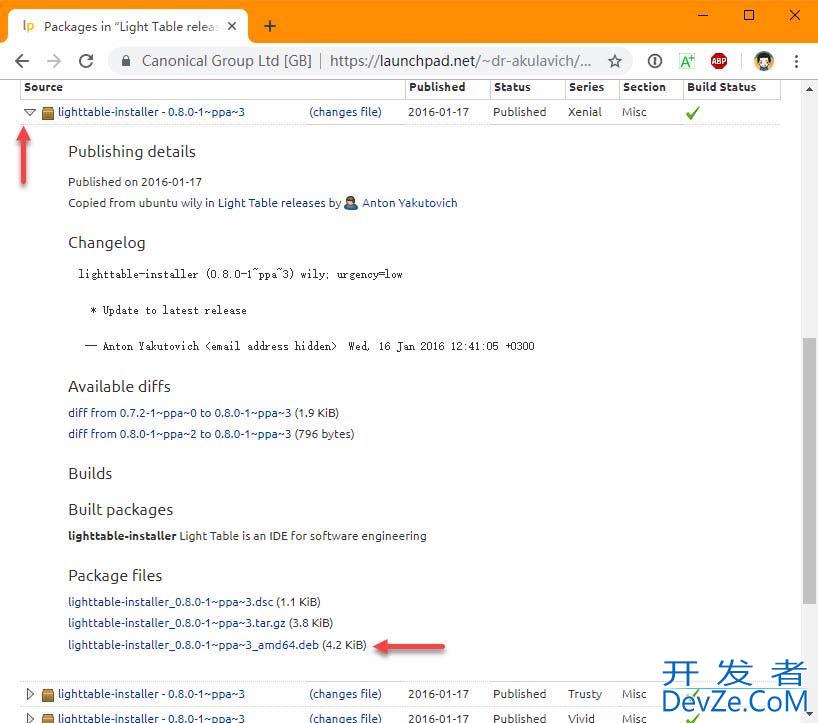
Task: Download the .tar.gz package file
Action: point(177,623)
